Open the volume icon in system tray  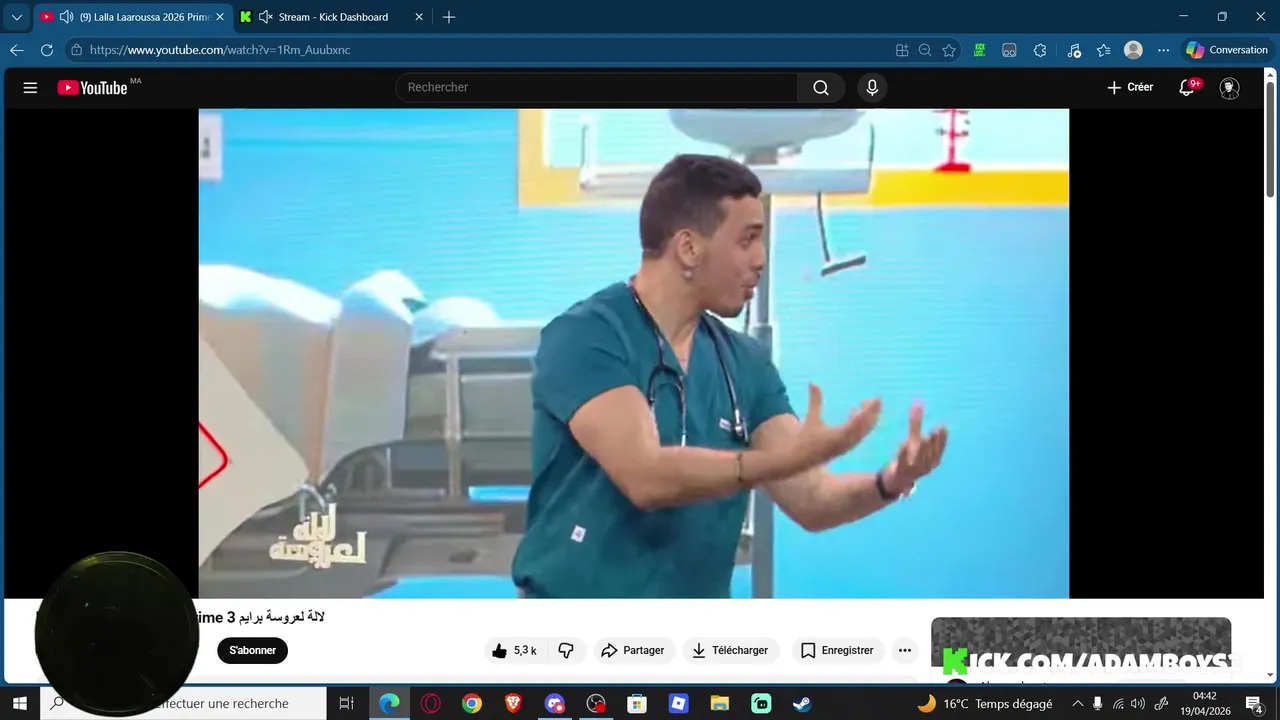1137,704
